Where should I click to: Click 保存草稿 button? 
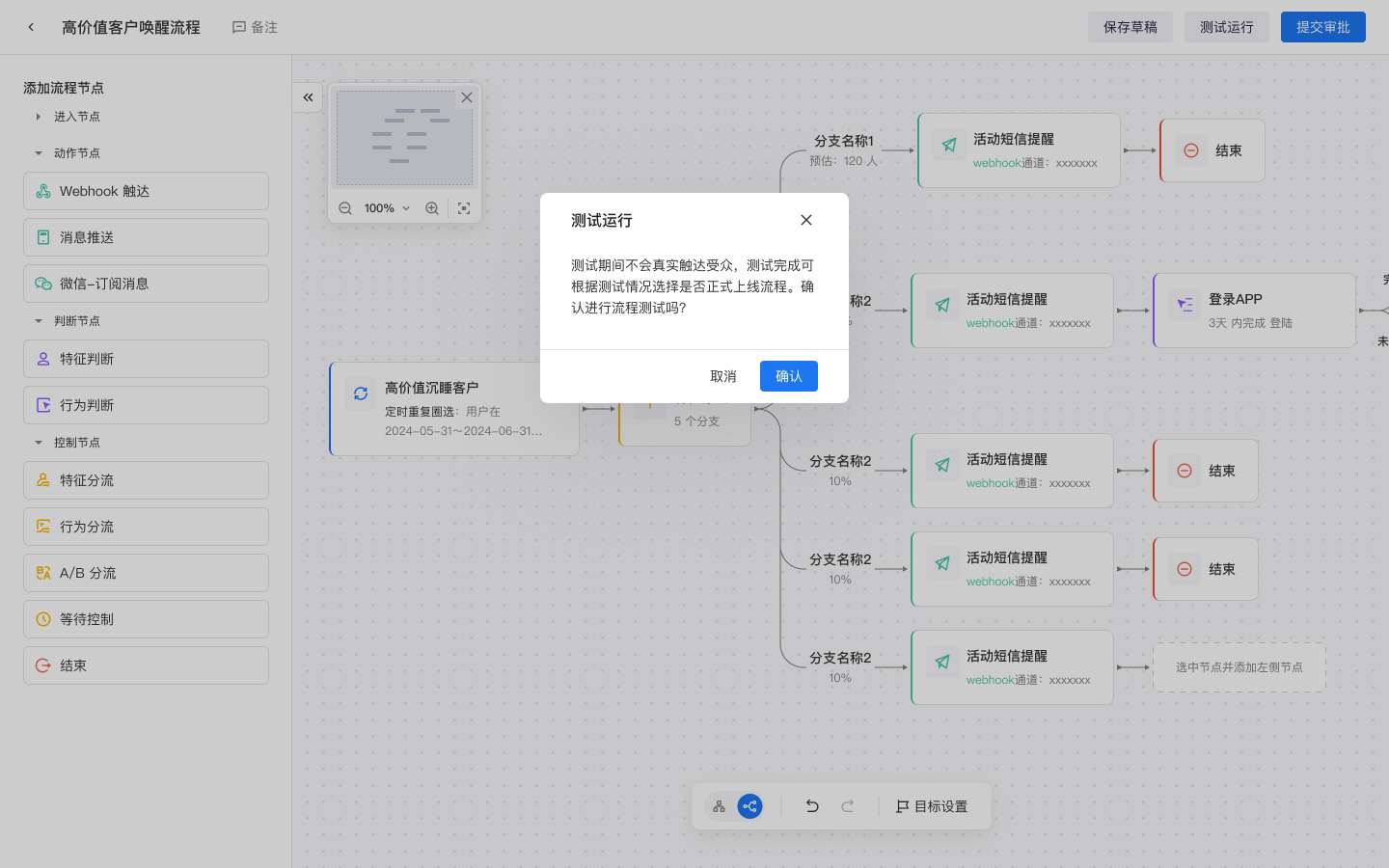click(x=1130, y=27)
